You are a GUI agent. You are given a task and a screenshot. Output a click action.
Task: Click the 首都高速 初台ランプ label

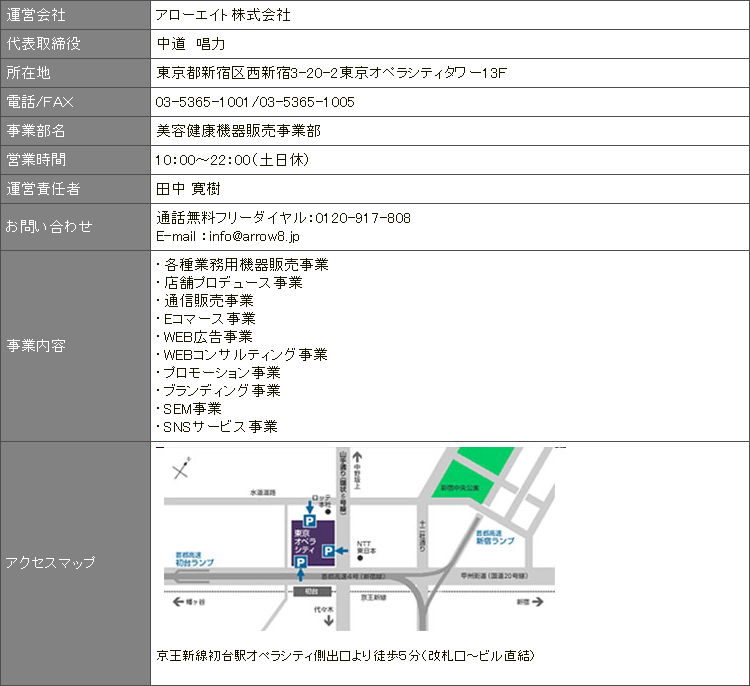click(x=194, y=559)
